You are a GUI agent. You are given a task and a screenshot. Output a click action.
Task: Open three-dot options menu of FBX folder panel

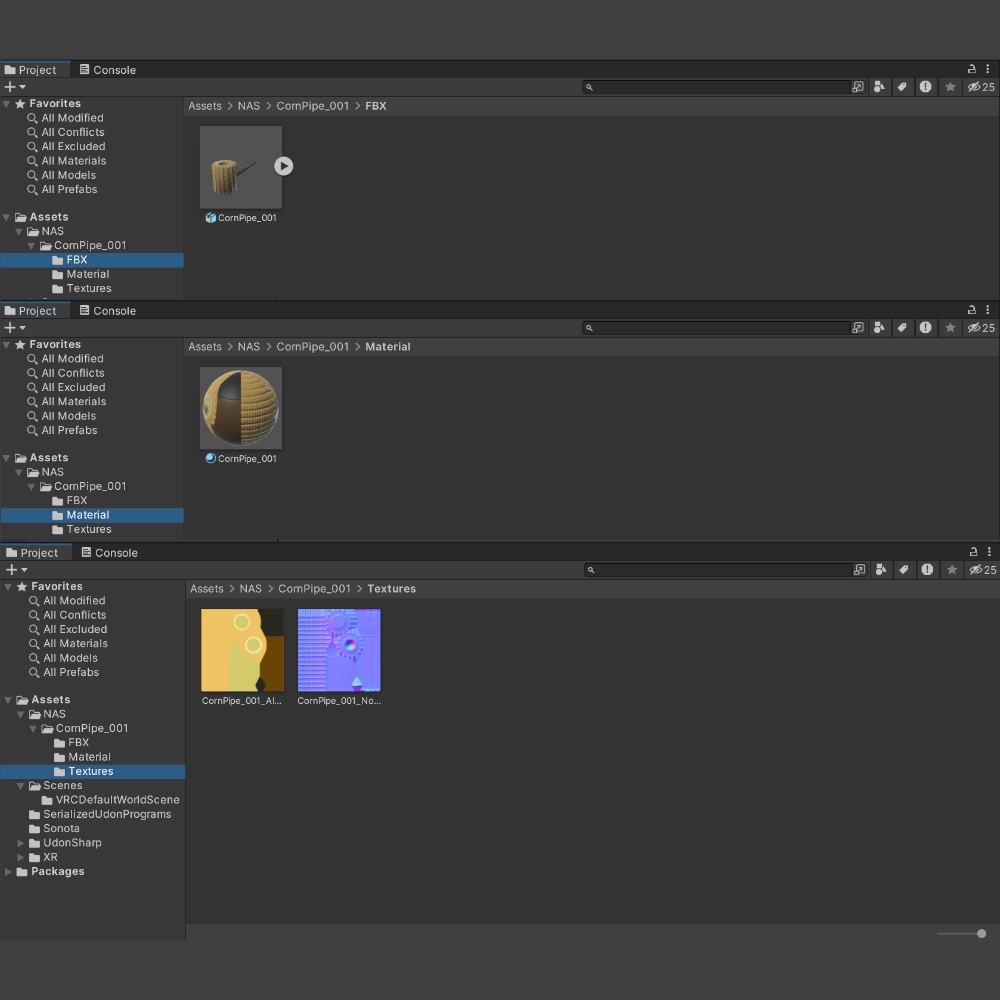(x=988, y=69)
